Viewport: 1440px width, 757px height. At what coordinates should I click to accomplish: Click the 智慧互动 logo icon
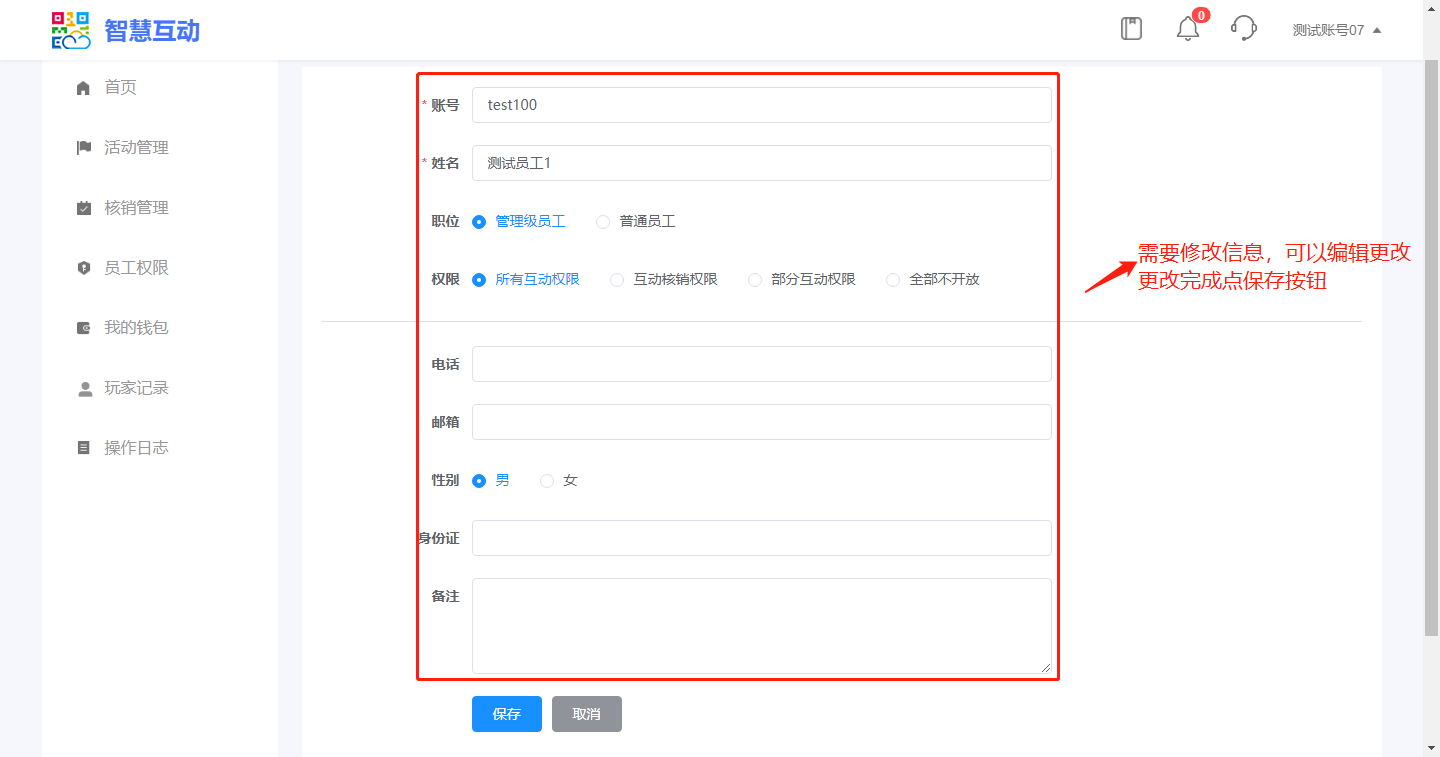pyautogui.click(x=70, y=30)
